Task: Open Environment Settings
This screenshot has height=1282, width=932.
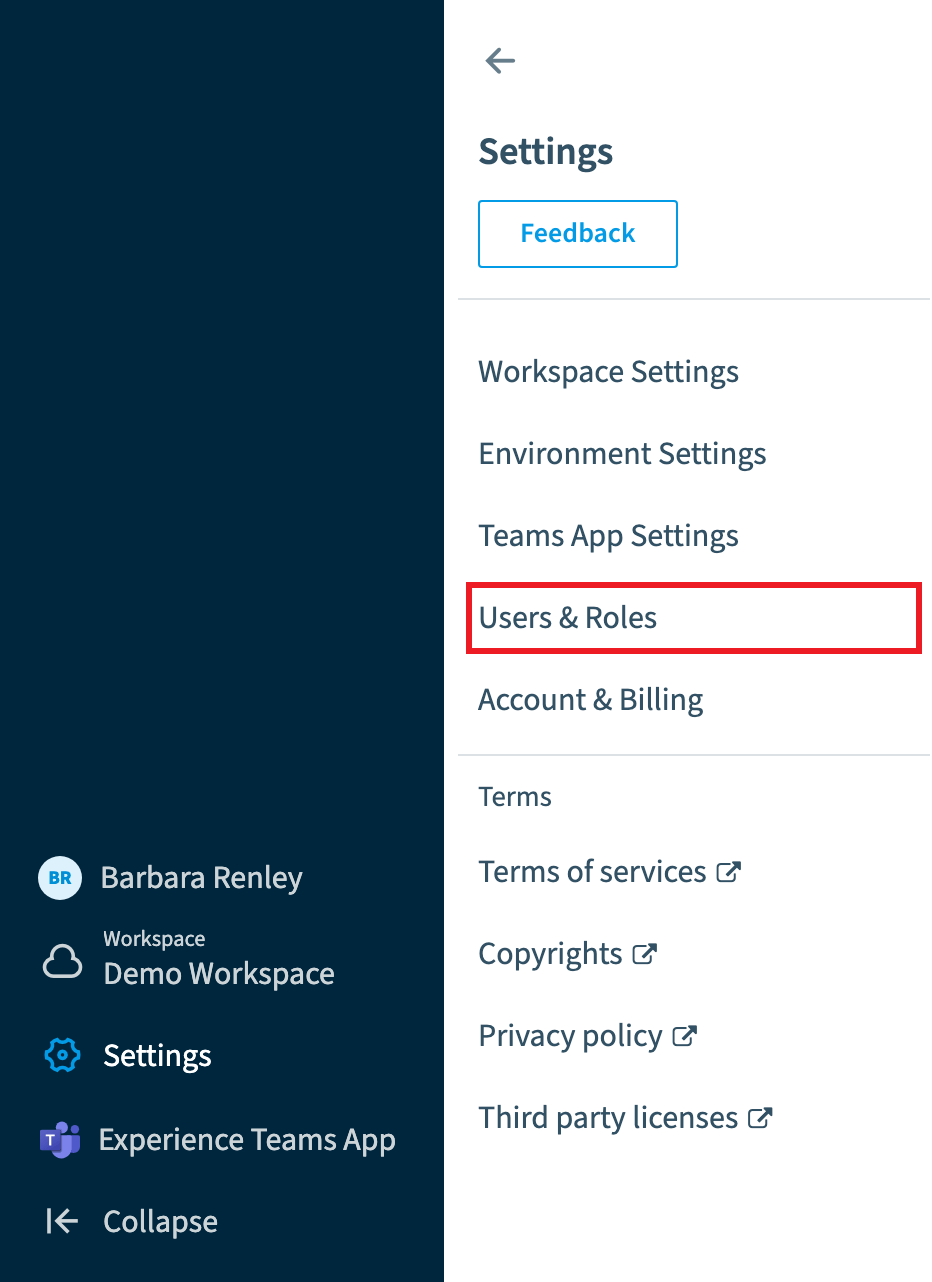Action: [x=622, y=454]
